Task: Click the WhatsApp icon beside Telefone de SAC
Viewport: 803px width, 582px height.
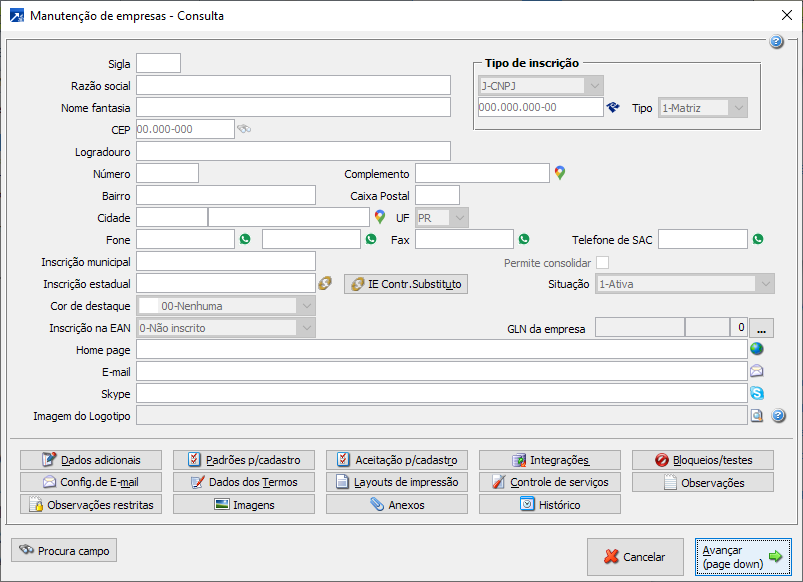Action: (758, 239)
